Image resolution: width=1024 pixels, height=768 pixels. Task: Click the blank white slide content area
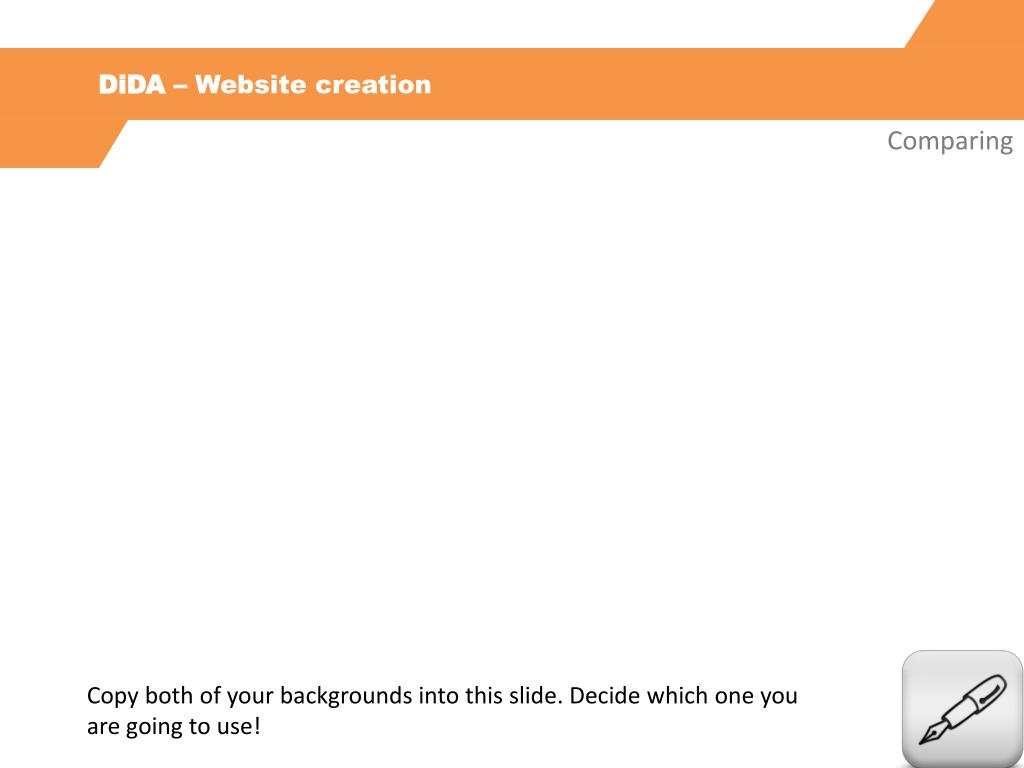tap(512, 405)
